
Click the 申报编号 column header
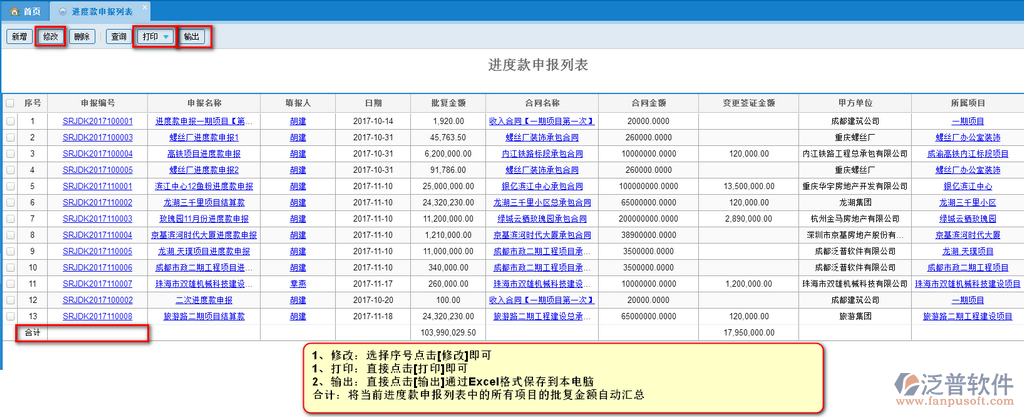pyautogui.click(x=97, y=102)
